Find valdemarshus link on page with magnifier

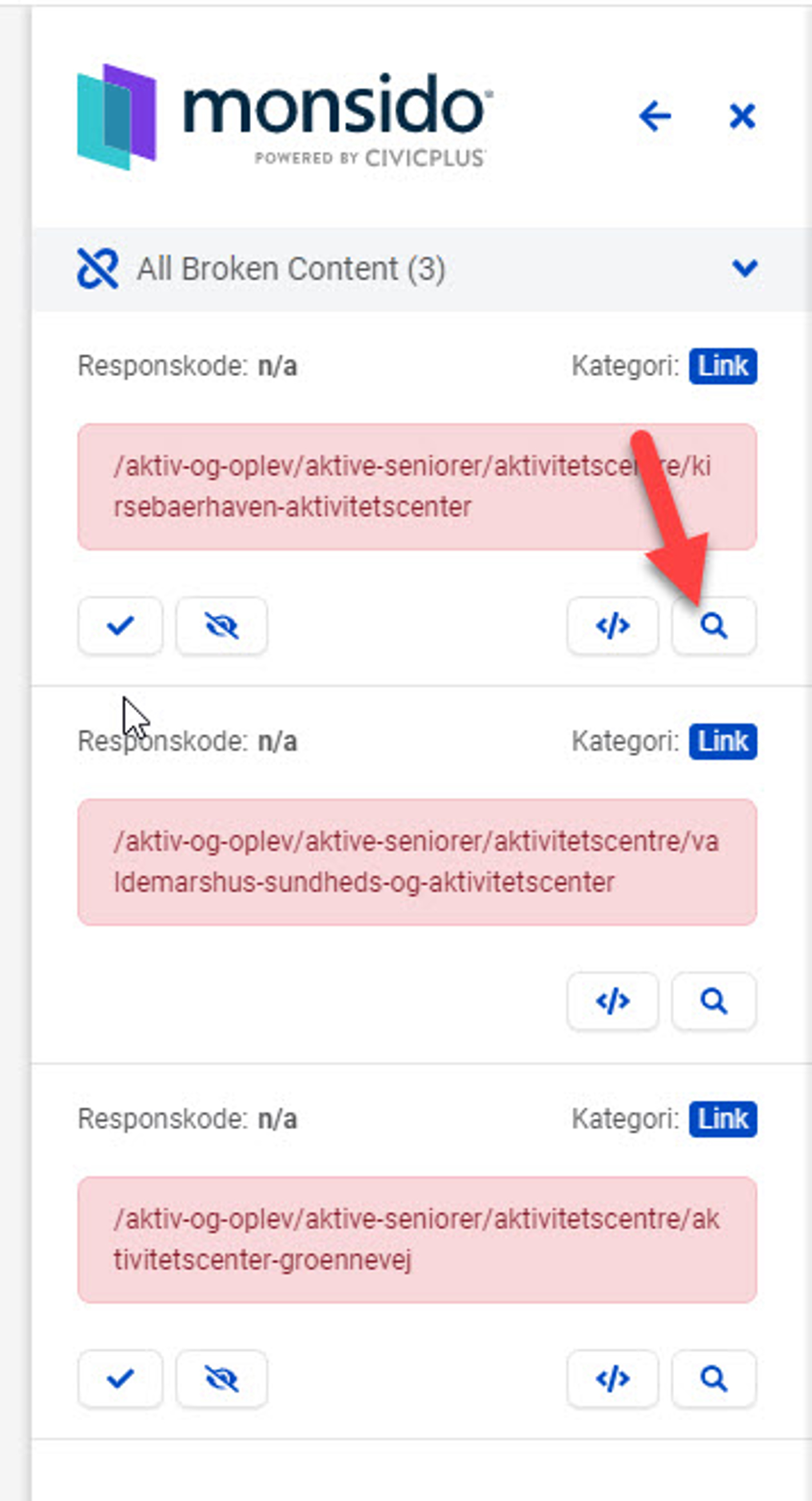click(x=714, y=1001)
